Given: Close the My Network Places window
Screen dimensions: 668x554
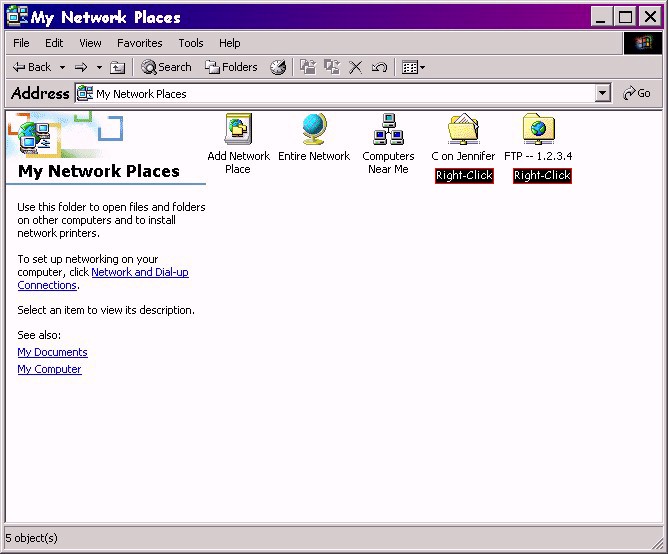Looking at the screenshot, I should [x=650, y=17].
